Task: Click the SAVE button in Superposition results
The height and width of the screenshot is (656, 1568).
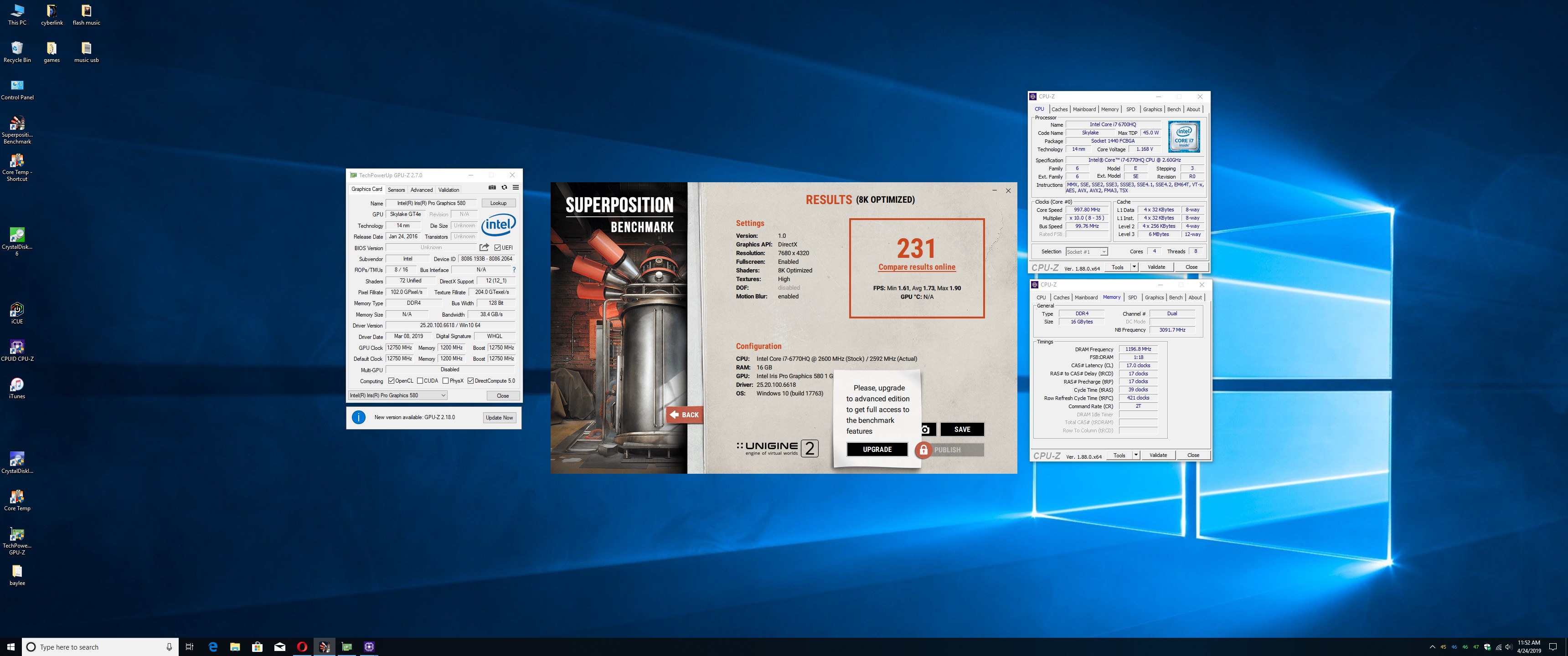Action: (x=962, y=430)
